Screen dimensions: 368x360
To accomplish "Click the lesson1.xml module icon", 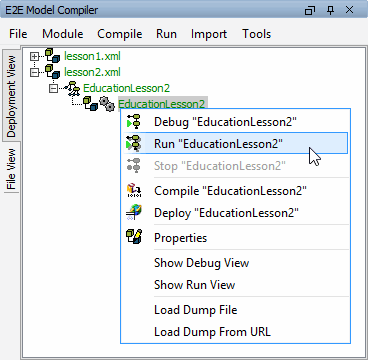I will pyautogui.click(x=52, y=56).
